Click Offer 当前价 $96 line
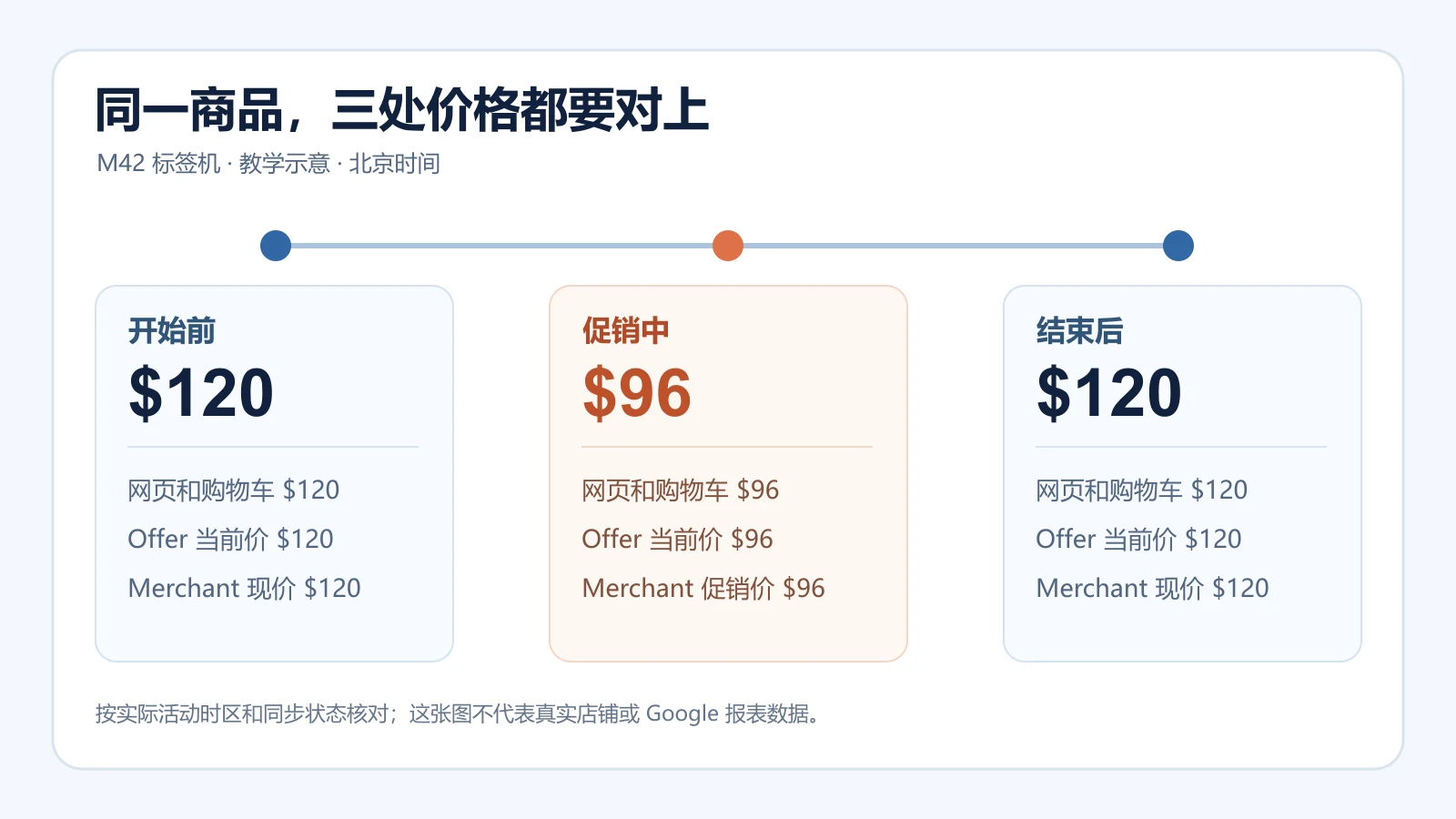 pos(678,540)
